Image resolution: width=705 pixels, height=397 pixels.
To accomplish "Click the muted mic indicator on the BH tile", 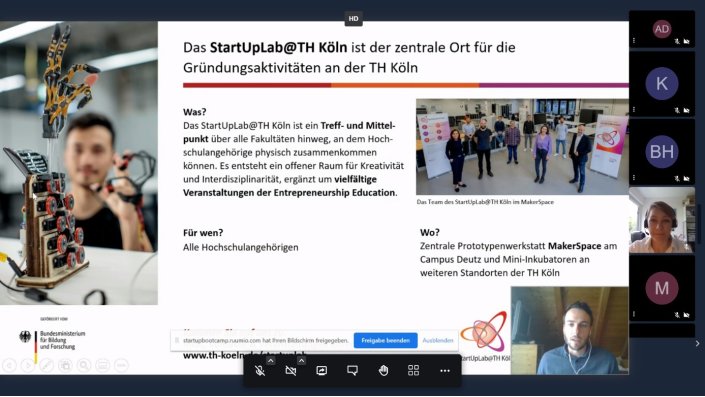I will click(x=677, y=178).
